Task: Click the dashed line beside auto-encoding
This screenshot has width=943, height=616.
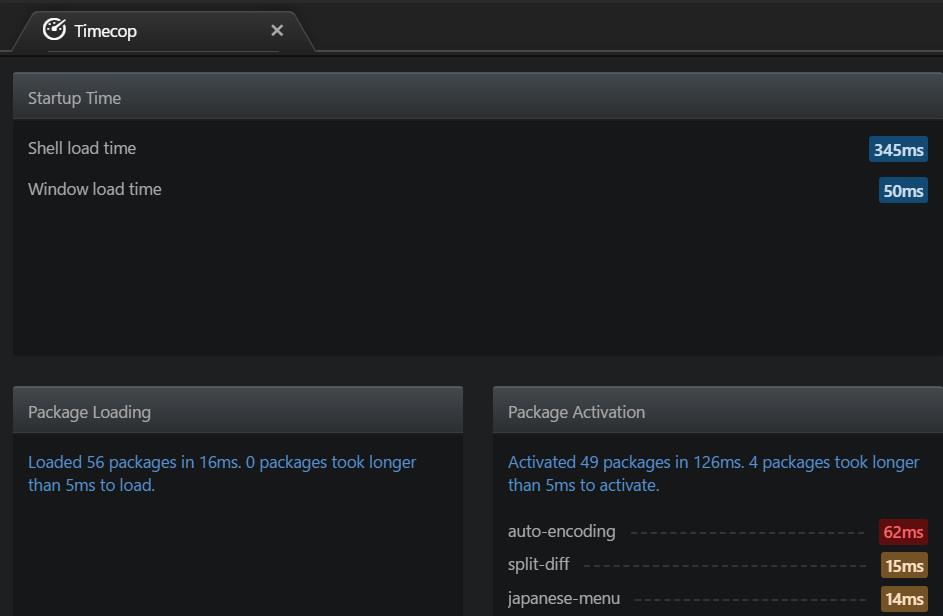Action: (748, 533)
